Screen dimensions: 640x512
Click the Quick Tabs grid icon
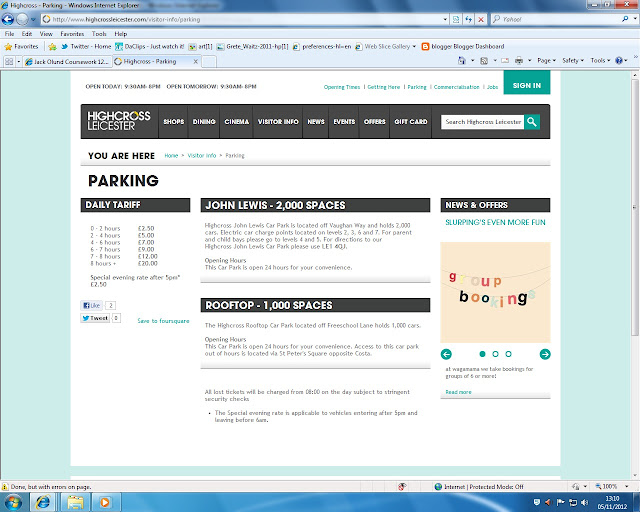pyautogui.click(x=9, y=62)
